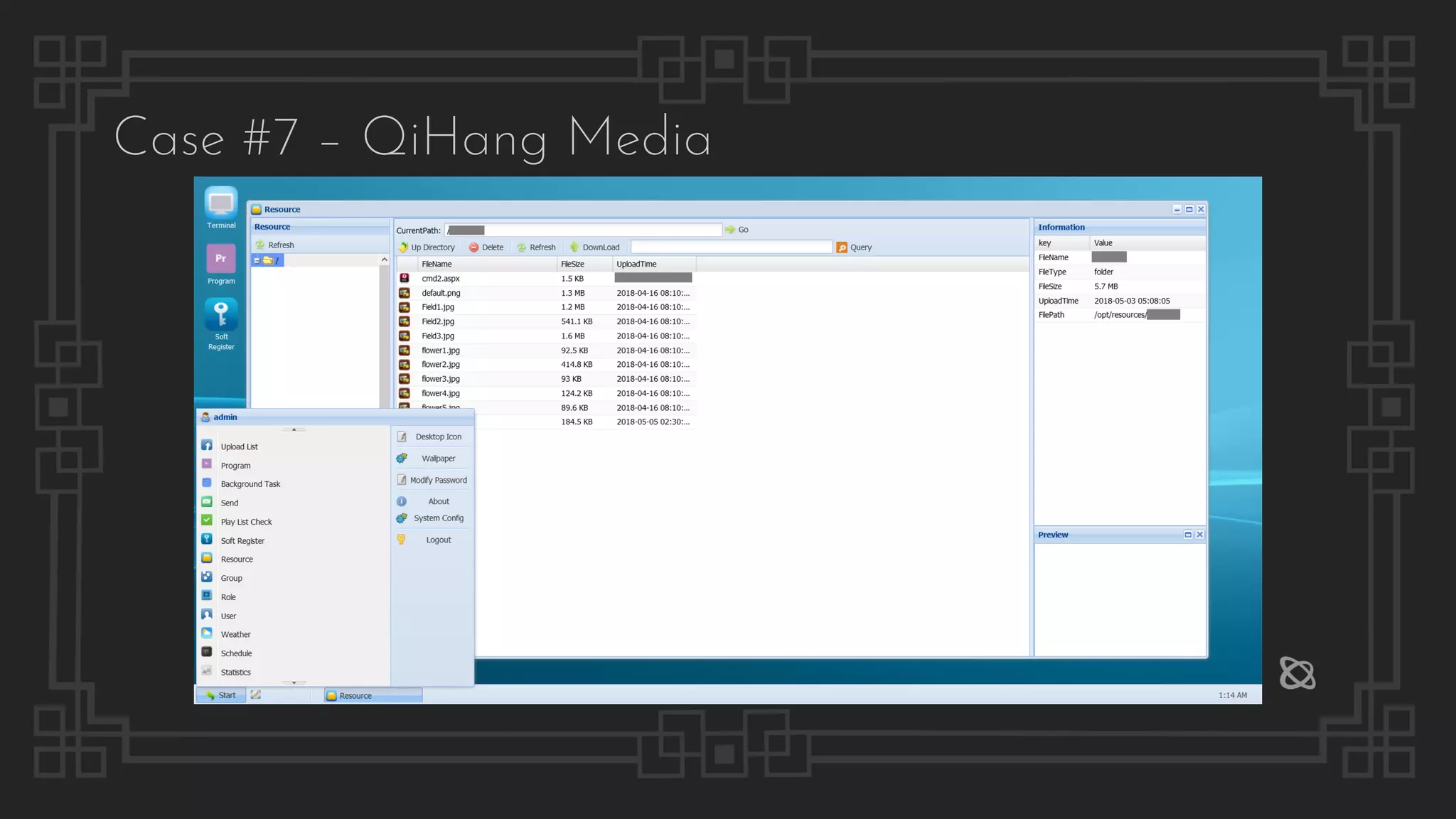Open Soft Register in start menu
The height and width of the screenshot is (819, 1456).
(242, 541)
